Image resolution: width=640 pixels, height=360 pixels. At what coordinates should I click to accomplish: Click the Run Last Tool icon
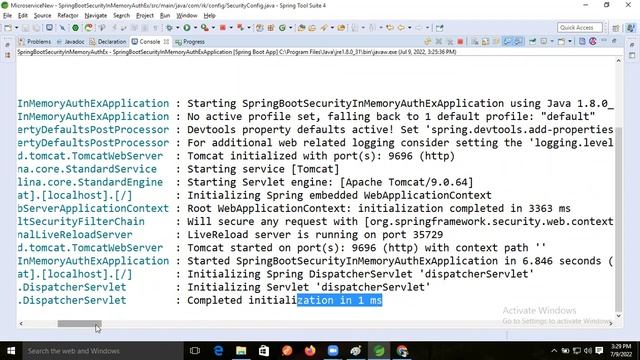[x=204, y=28]
